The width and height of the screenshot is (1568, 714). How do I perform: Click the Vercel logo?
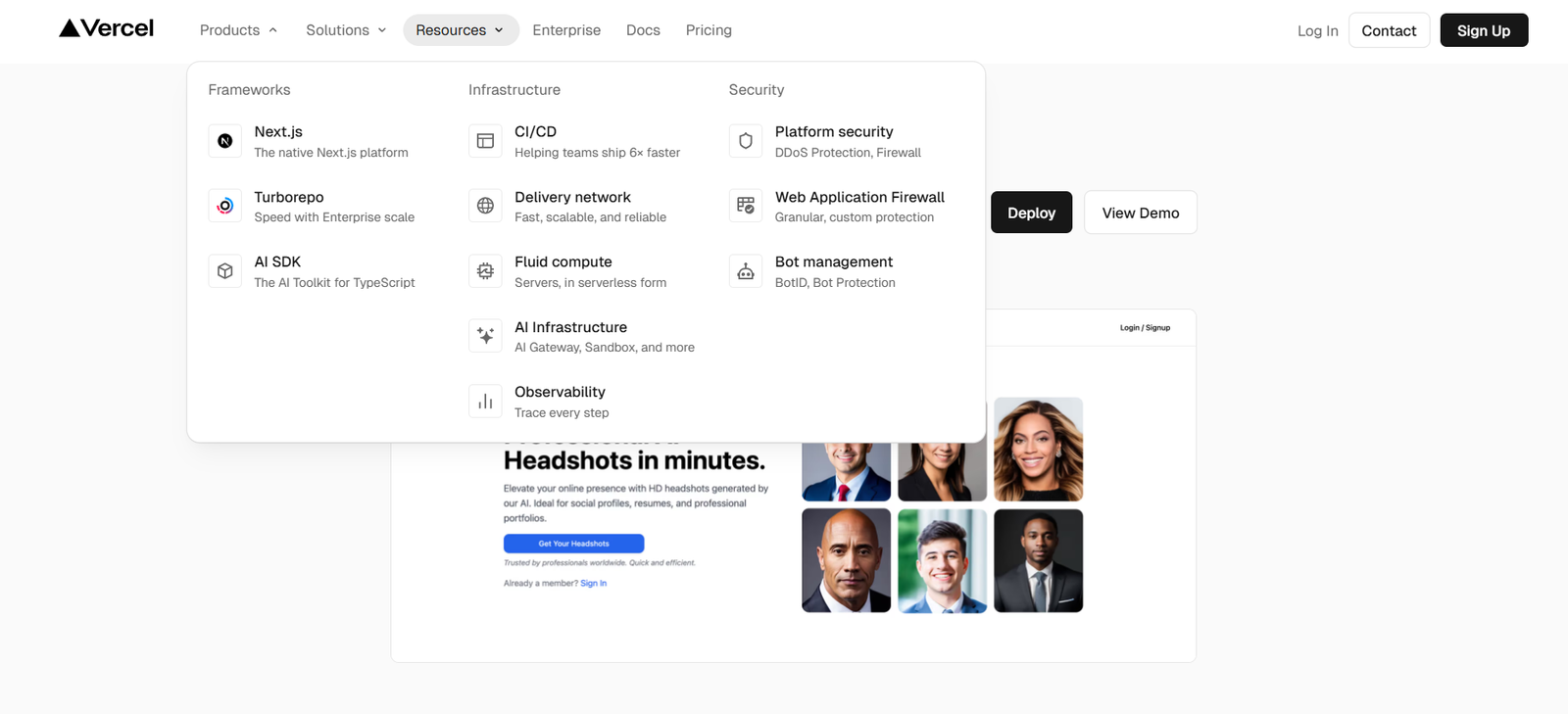tap(107, 28)
